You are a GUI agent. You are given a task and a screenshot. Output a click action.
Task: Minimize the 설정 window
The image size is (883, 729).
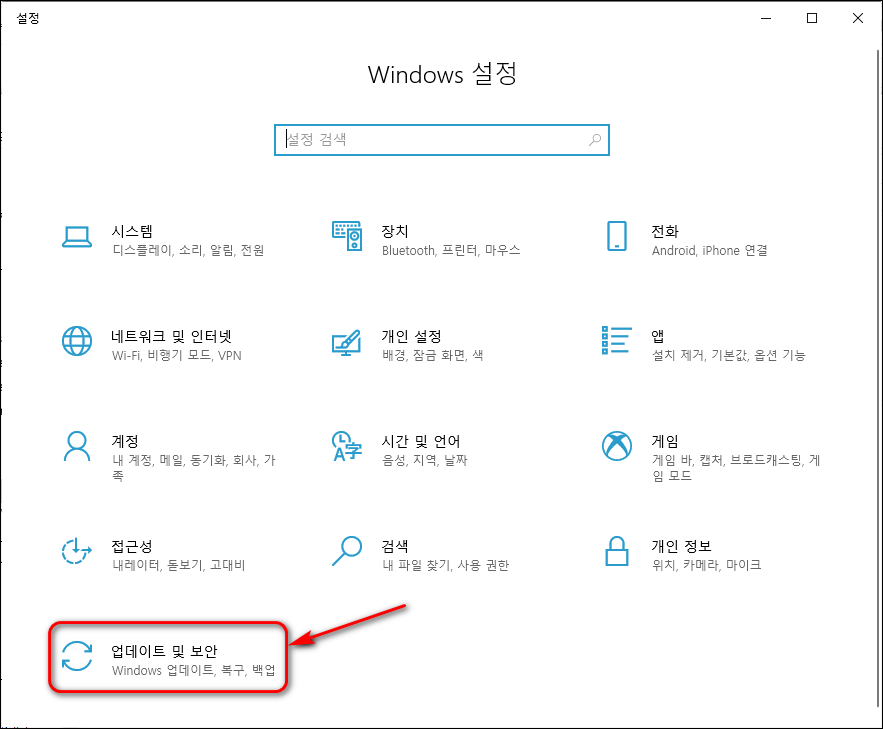pyautogui.click(x=766, y=18)
